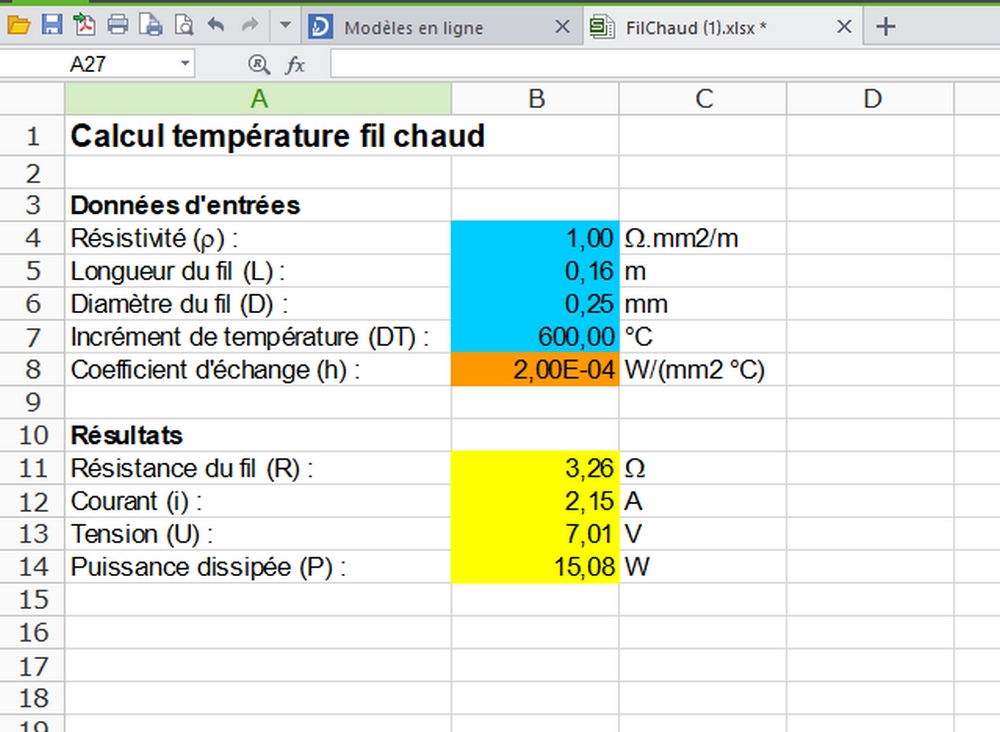Click the 'Diamètre du fil (D) :' cell

click(x=258, y=304)
